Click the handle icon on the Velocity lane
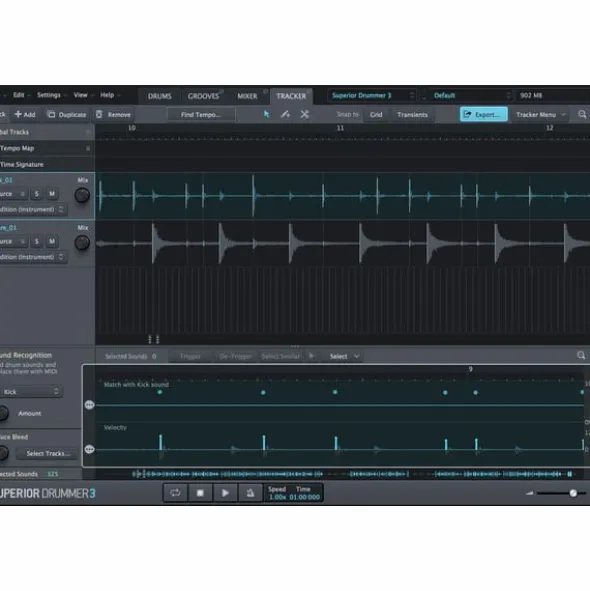Viewport: 590px width, 591px height. coord(89,449)
